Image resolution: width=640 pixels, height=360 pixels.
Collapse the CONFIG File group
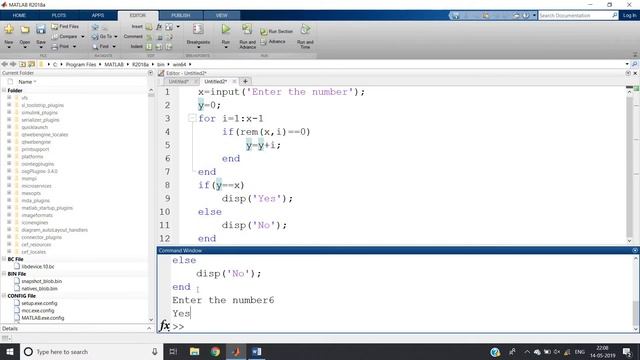[4, 296]
